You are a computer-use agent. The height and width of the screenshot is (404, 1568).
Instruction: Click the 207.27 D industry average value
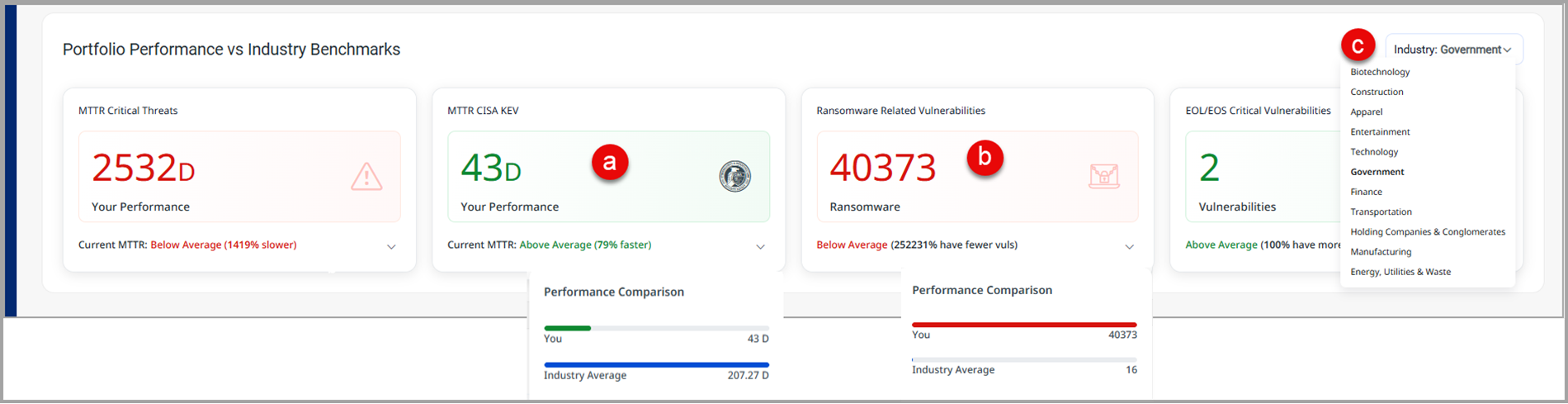748,375
